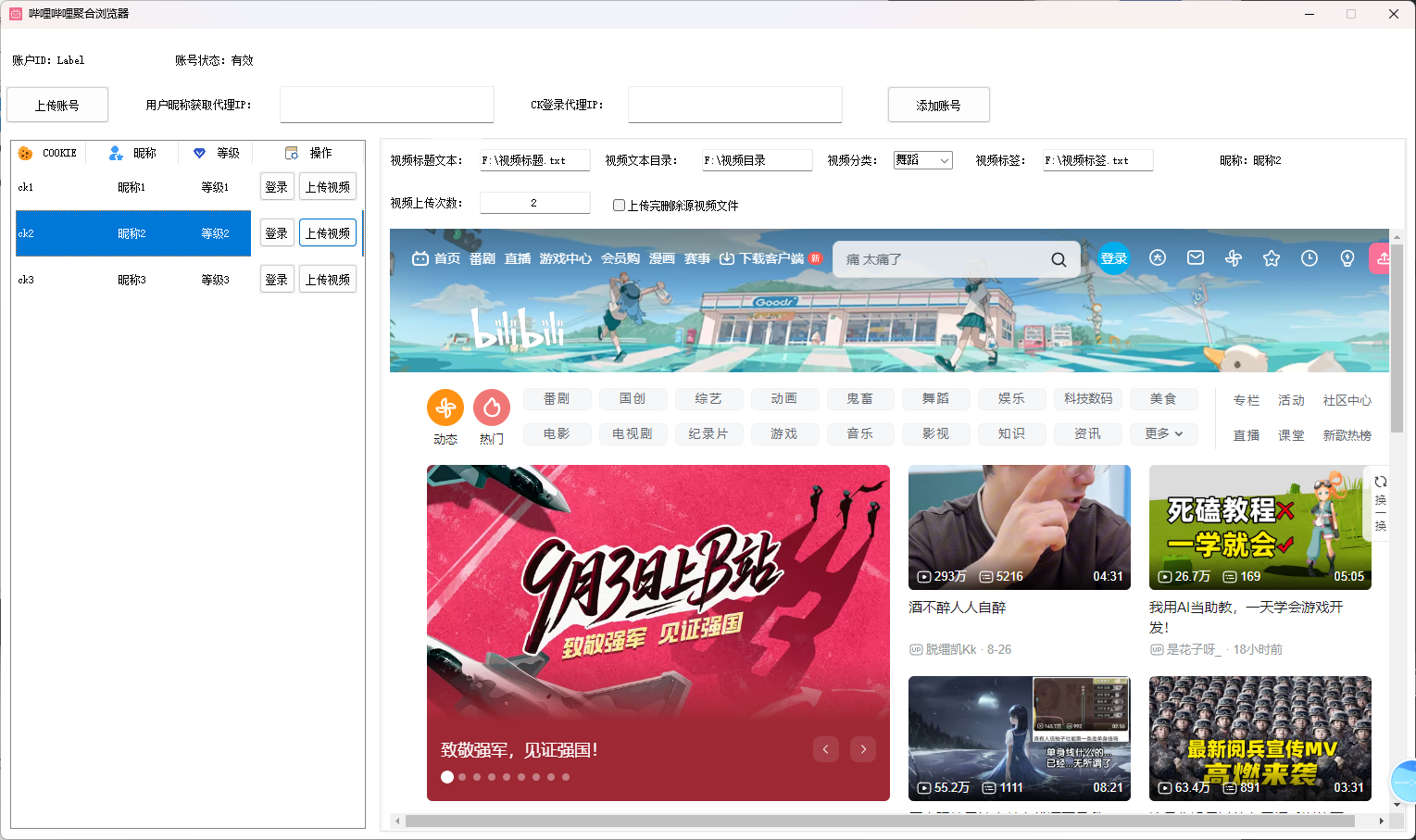This screenshot has width=1416, height=840.
Task: Open the 番剧 tab in top navigation
Action: 482,259
